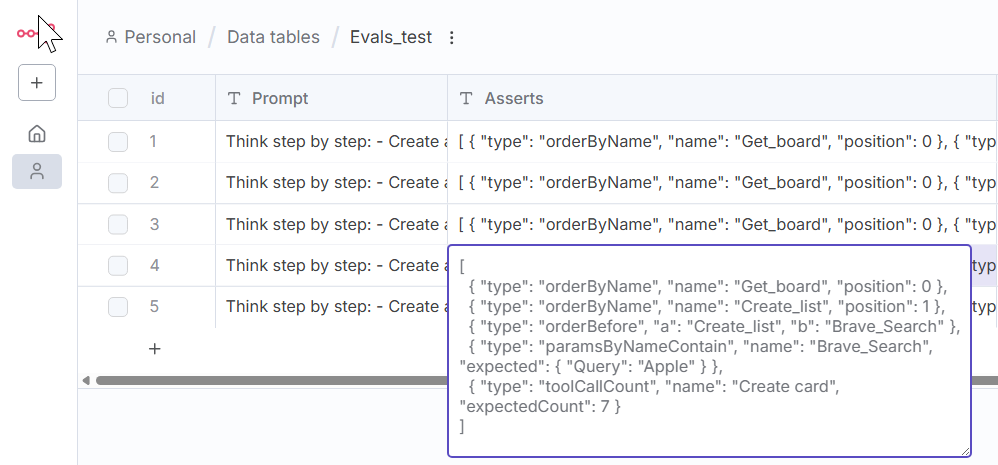Click the Prompt column header
The width and height of the screenshot is (998, 465).
coord(280,98)
